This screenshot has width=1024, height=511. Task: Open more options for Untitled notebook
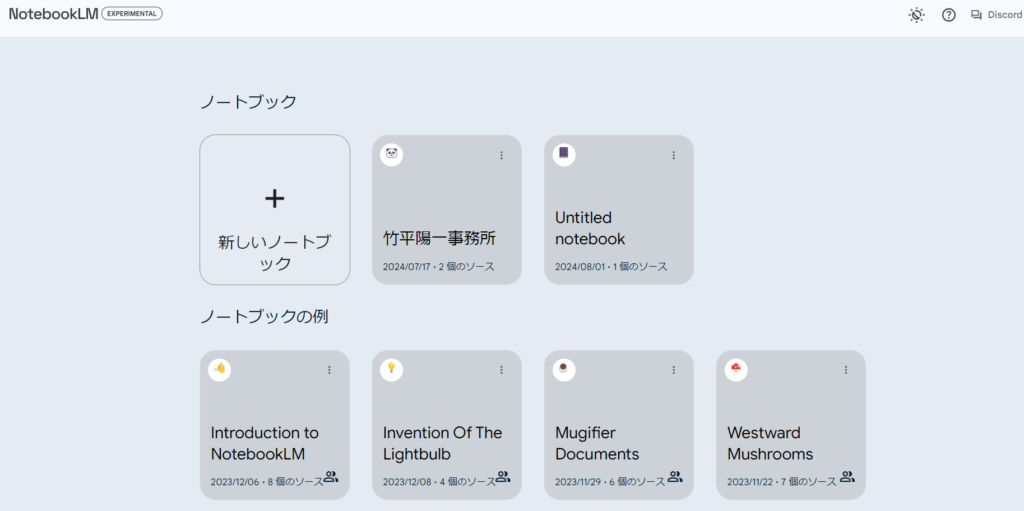coord(674,156)
